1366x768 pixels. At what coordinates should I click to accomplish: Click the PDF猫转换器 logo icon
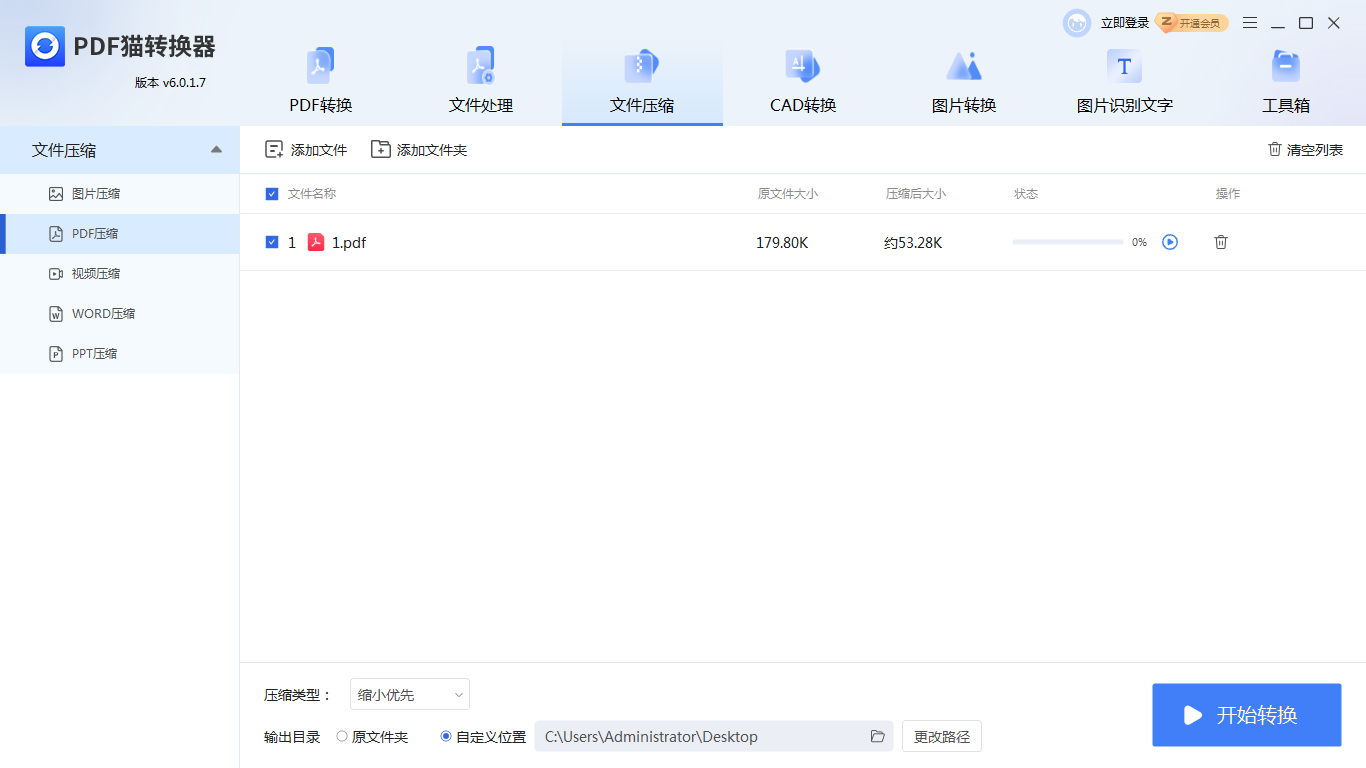pyautogui.click(x=45, y=46)
